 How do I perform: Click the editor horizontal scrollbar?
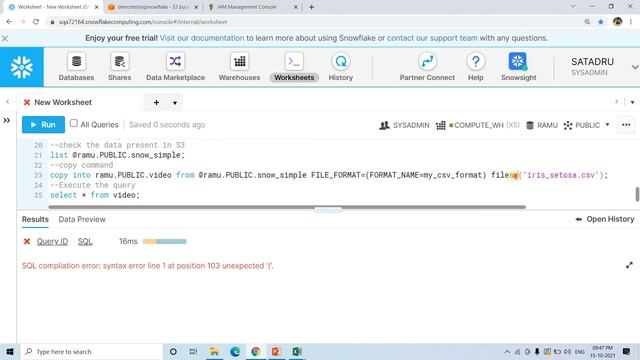click(x=287, y=207)
